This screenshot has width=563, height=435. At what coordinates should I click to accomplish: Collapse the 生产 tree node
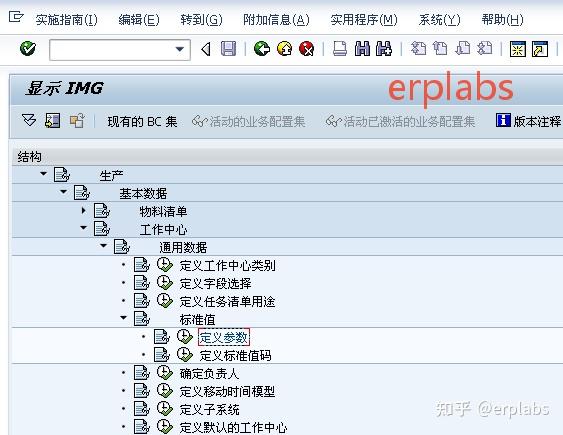(43, 174)
